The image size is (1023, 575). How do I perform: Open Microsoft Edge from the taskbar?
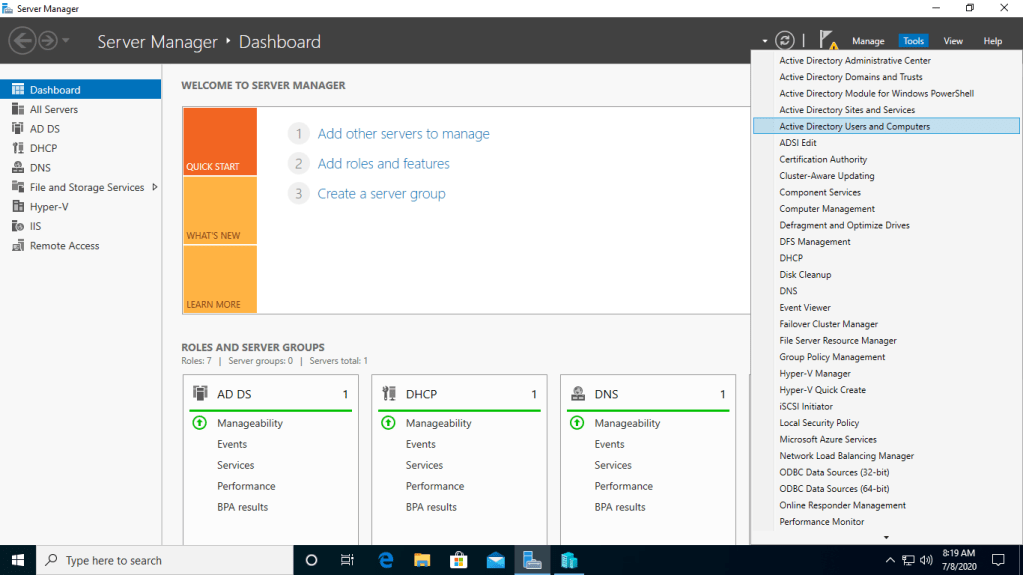[x=386, y=560]
